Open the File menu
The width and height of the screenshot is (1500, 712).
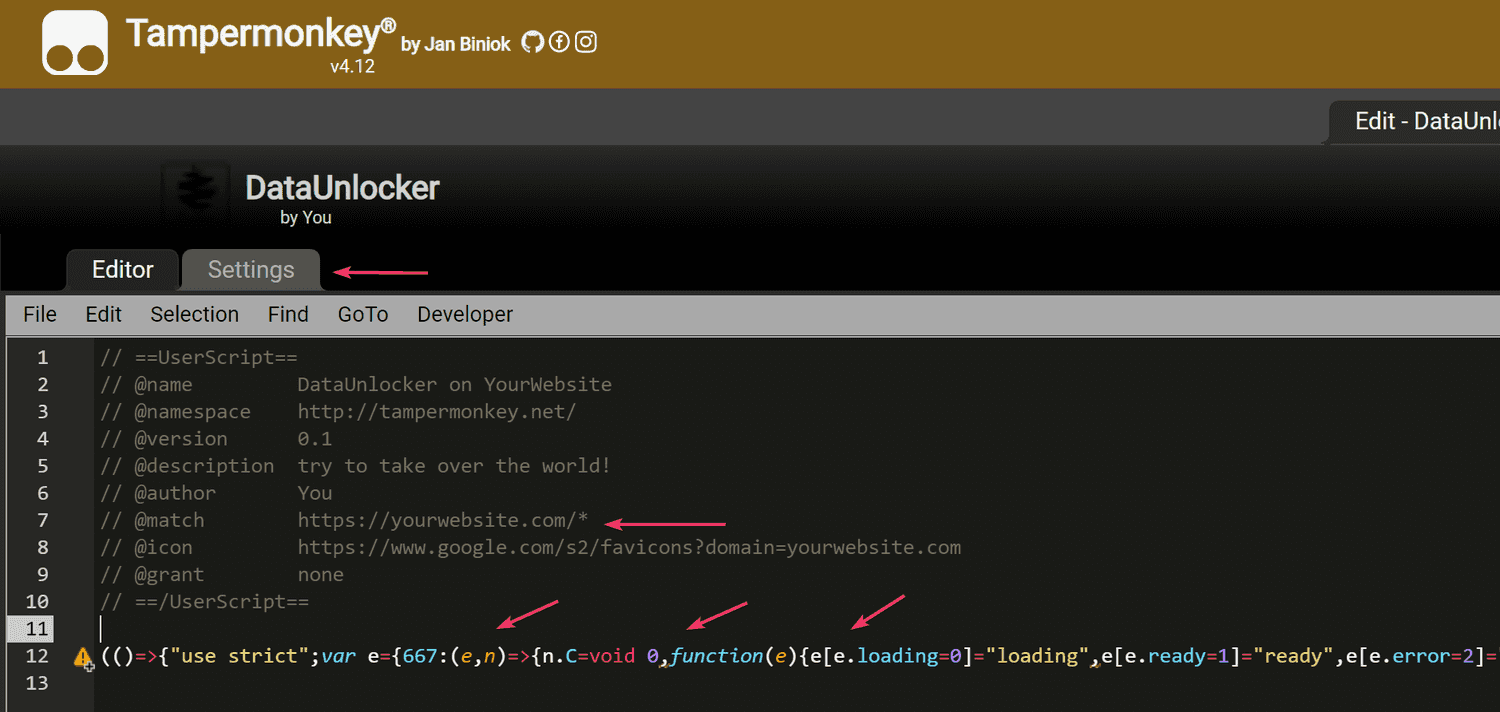40,314
